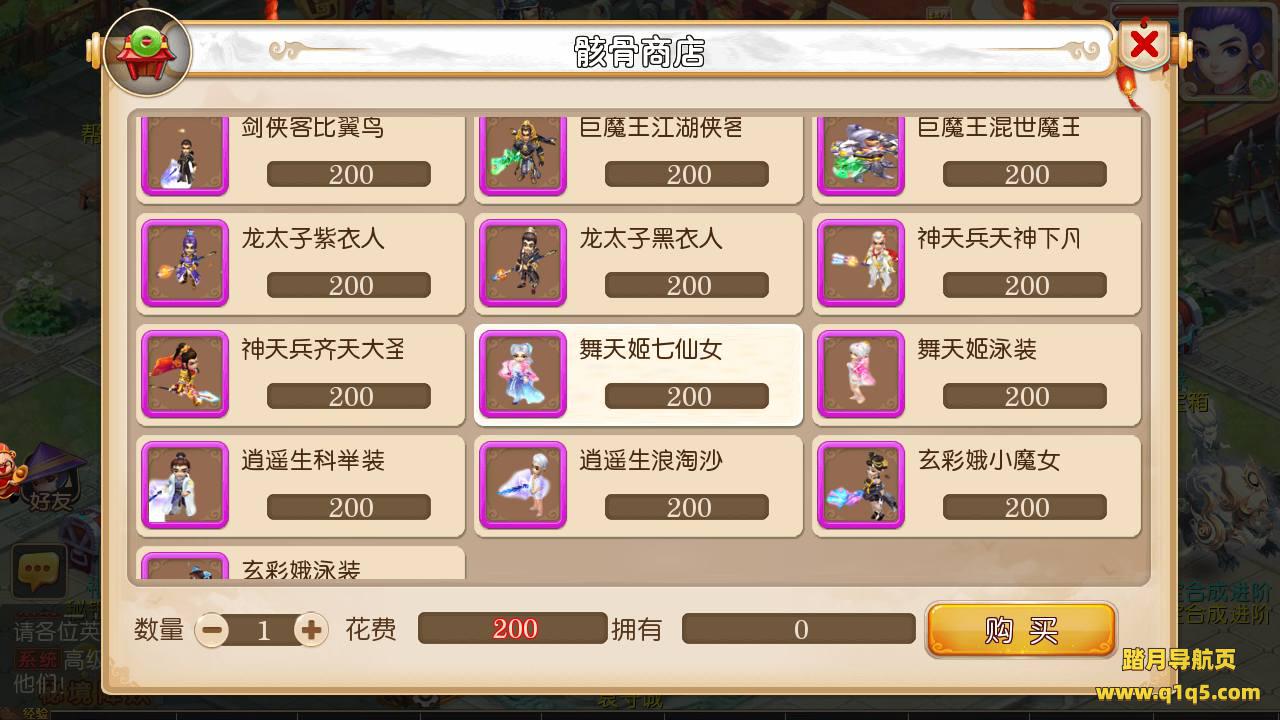Select the 玄彩娥小魔女 costume icon
Image resolution: width=1280 pixels, height=720 pixels.
861,486
